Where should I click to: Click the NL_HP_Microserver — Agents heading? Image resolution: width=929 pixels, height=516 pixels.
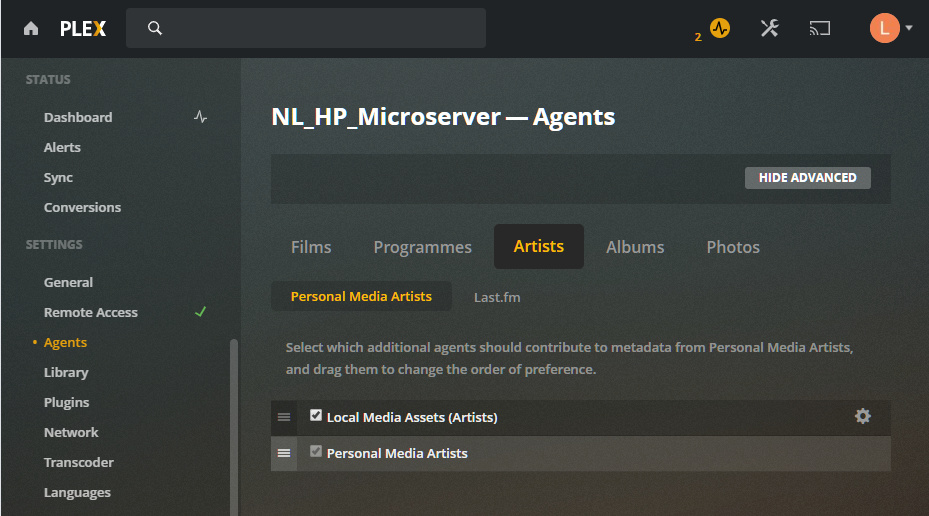443,117
